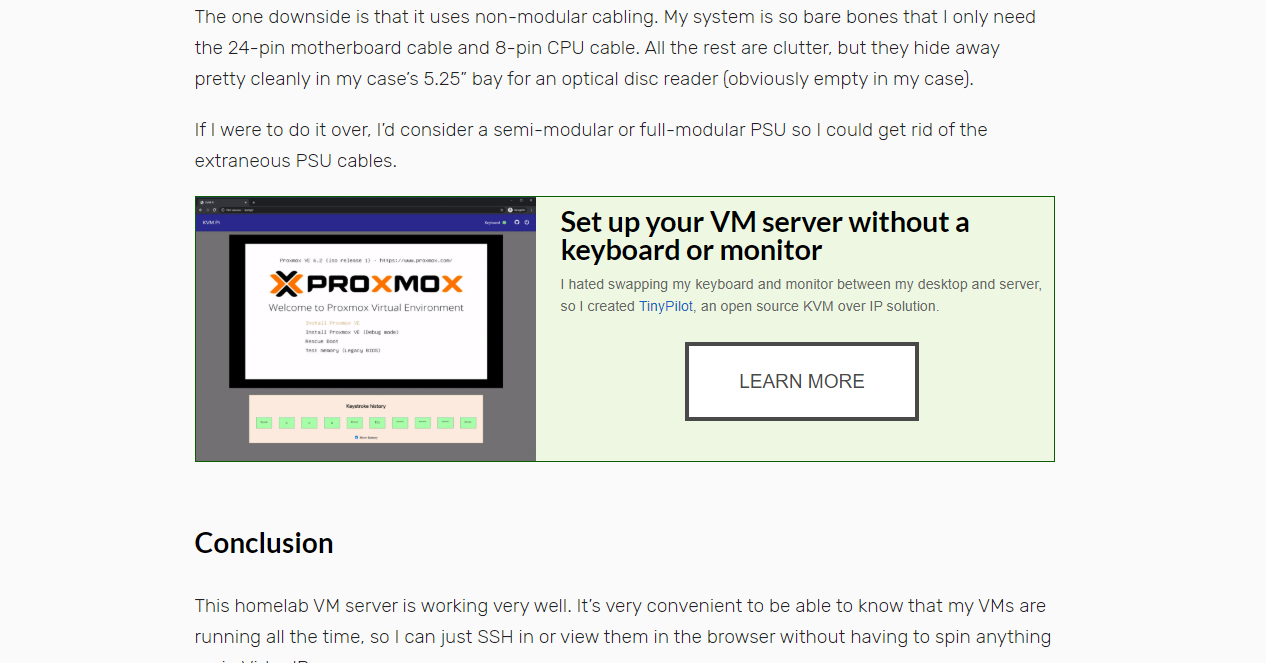1266x663 pixels.
Task: Click the GitHub icon in KVM Pi header
Action: (517, 222)
